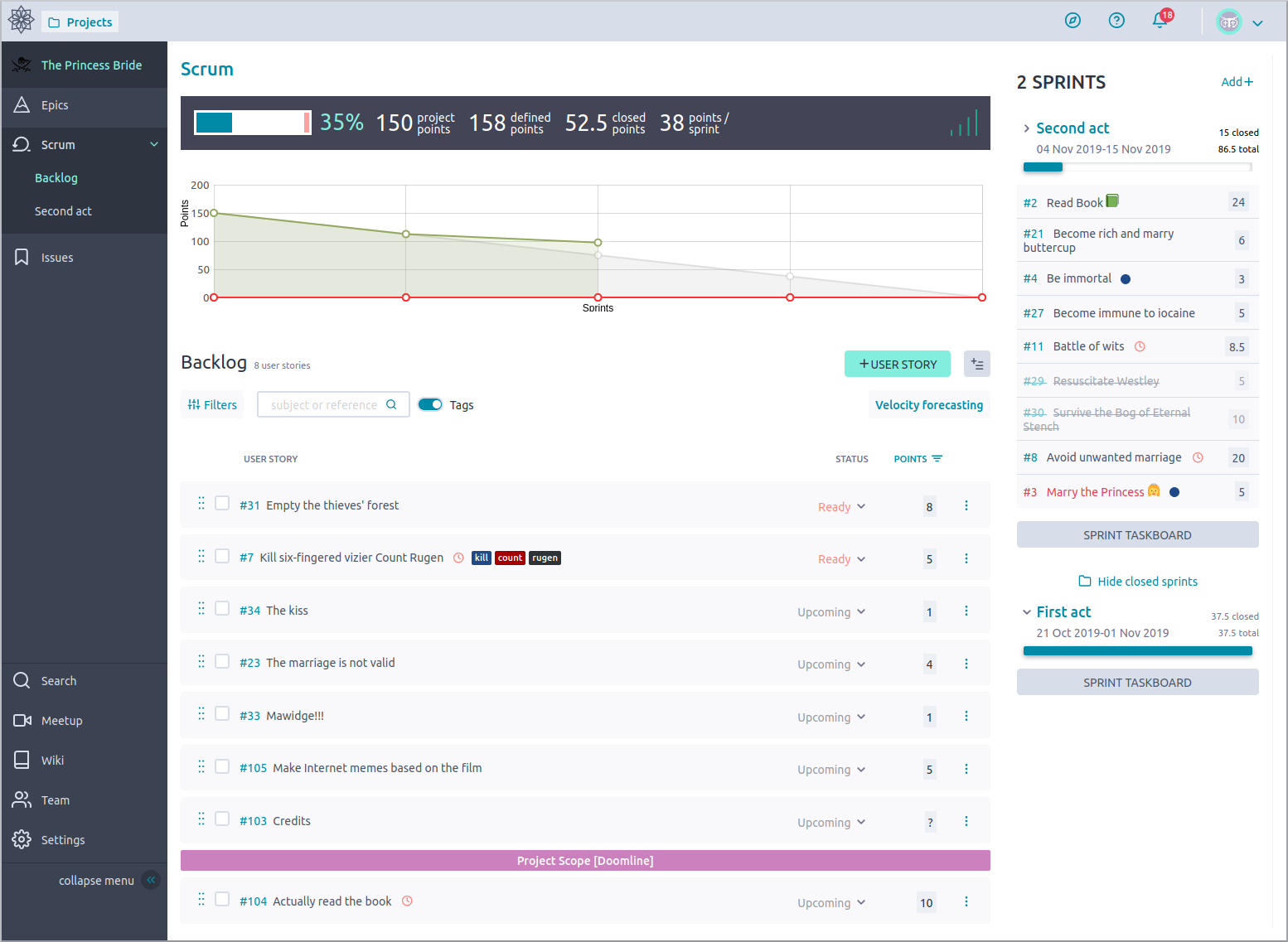Collapse the First act sprint panel

tap(1028, 611)
